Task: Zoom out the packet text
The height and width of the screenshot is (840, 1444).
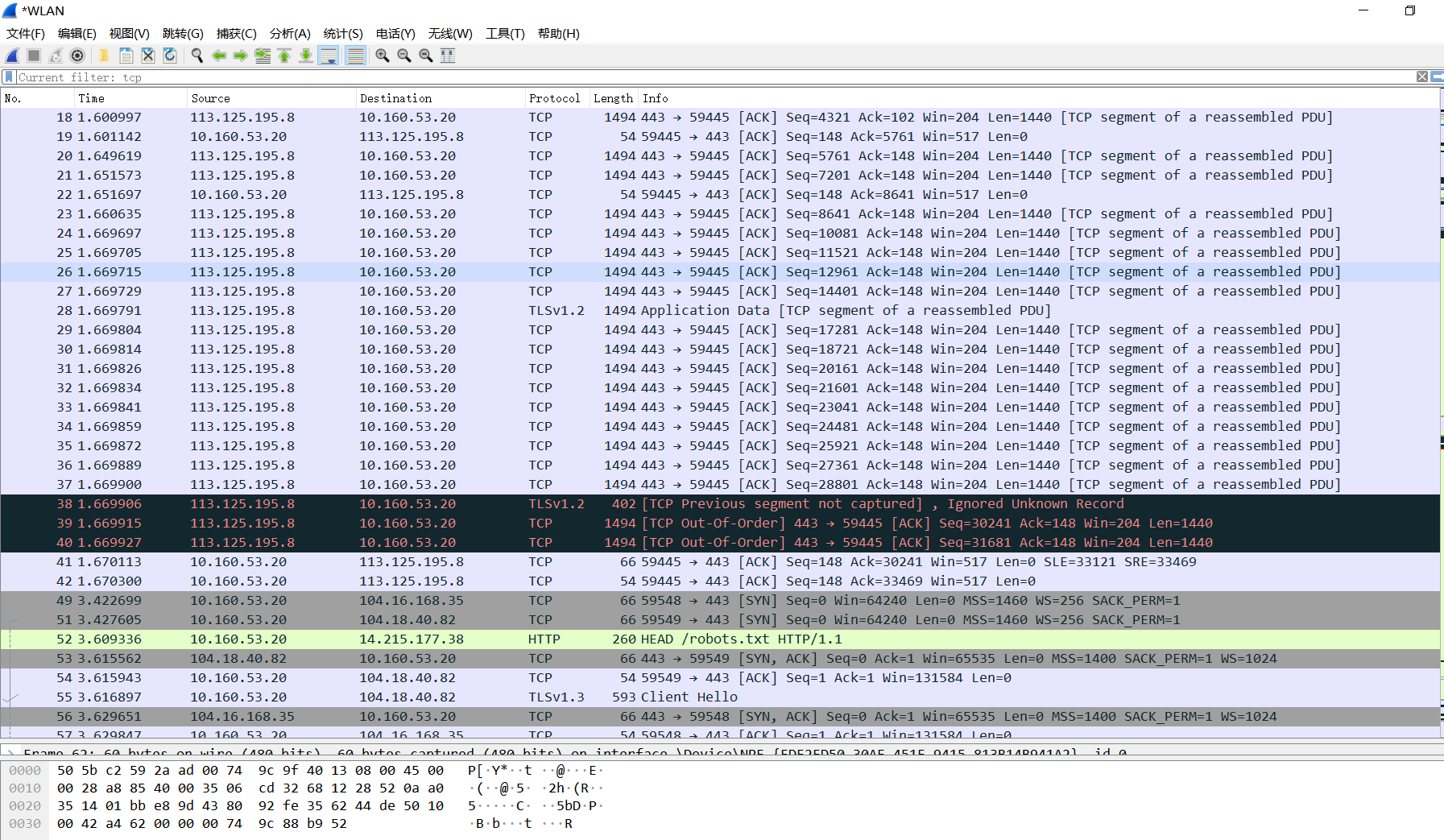Action: point(404,56)
